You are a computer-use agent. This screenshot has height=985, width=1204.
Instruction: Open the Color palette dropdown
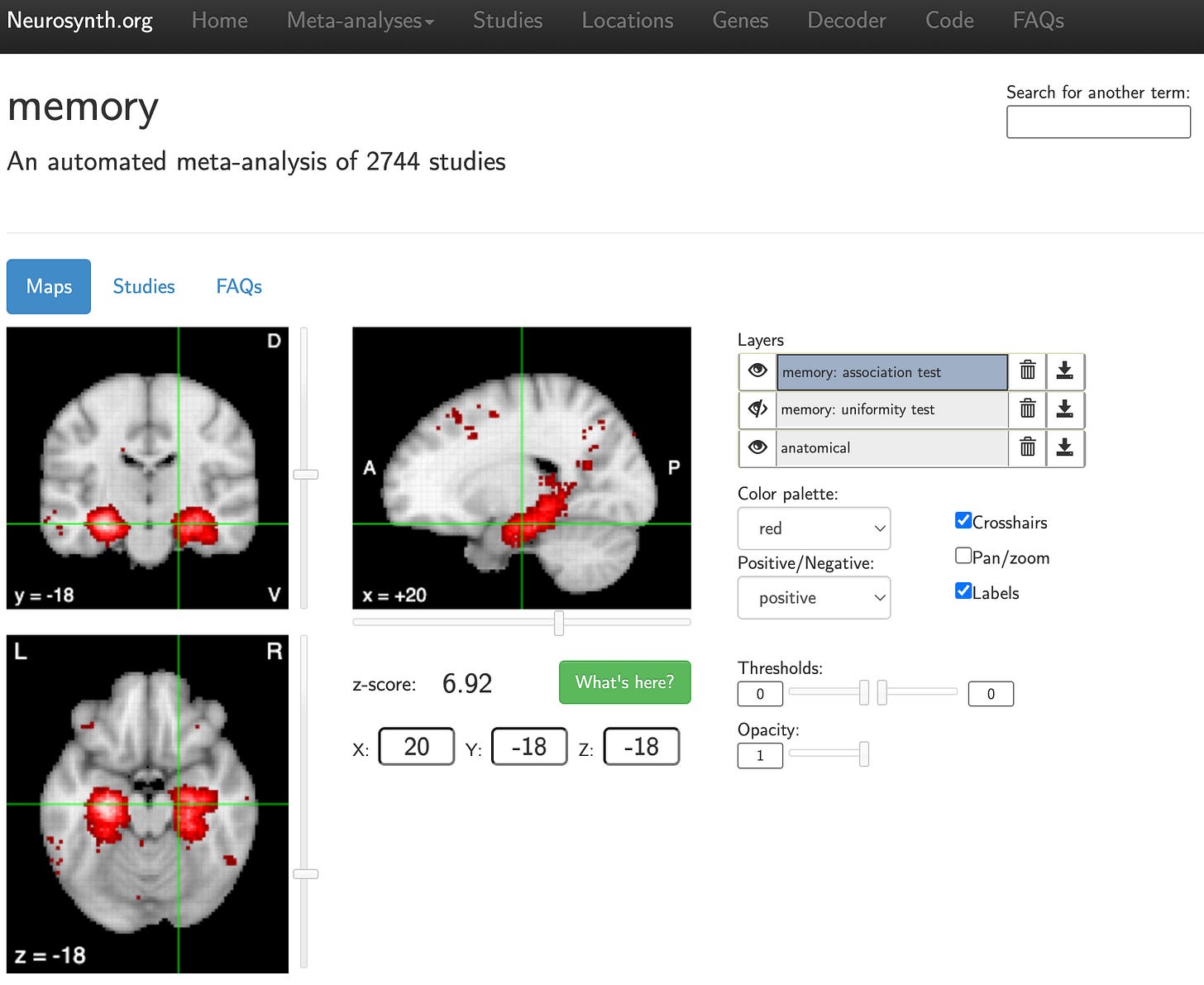pyautogui.click(x=814, y=528)
